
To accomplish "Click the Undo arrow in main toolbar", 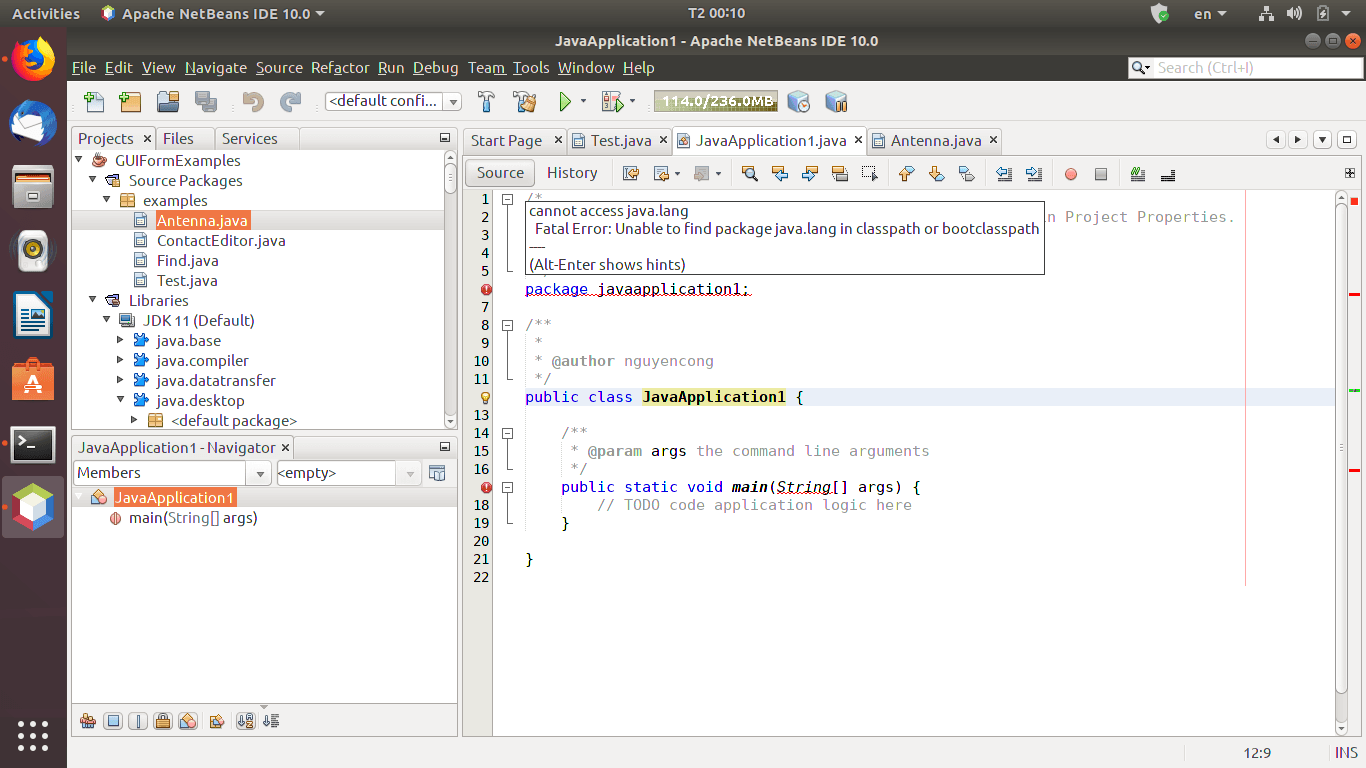I will click(253, 101).
